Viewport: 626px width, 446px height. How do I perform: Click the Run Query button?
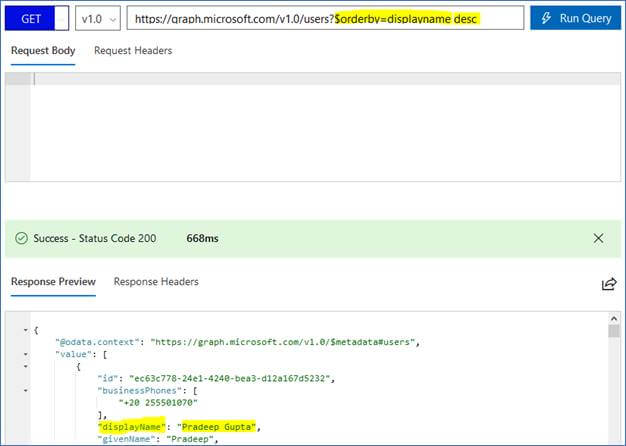(575, 19)
